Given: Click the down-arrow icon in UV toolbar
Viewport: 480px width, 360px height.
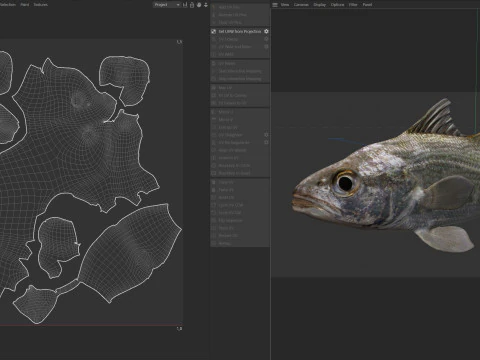Looking at the screenshot, I should tap(206, 5).
